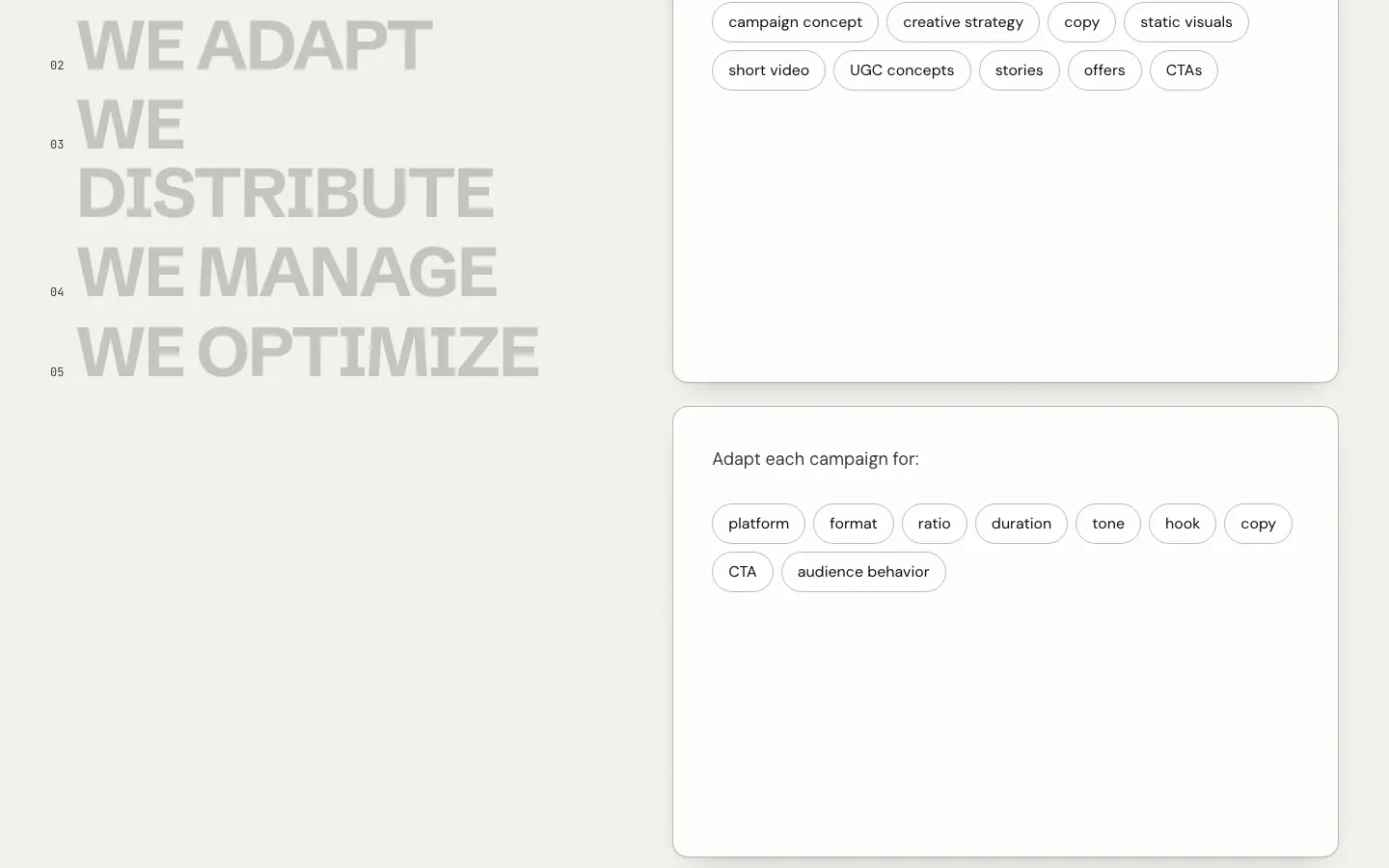Click step number 03 beside WE DISTRIBUTE

click(x=57, y=145)
